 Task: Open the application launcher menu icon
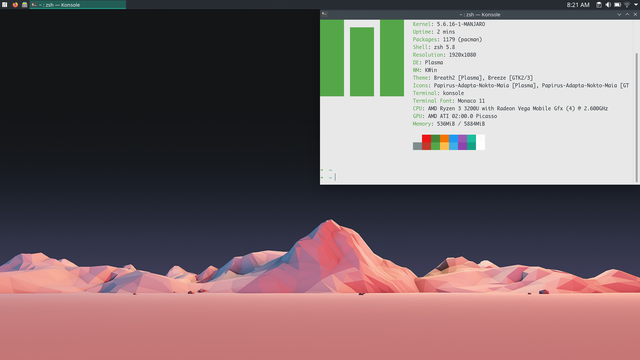4,5
